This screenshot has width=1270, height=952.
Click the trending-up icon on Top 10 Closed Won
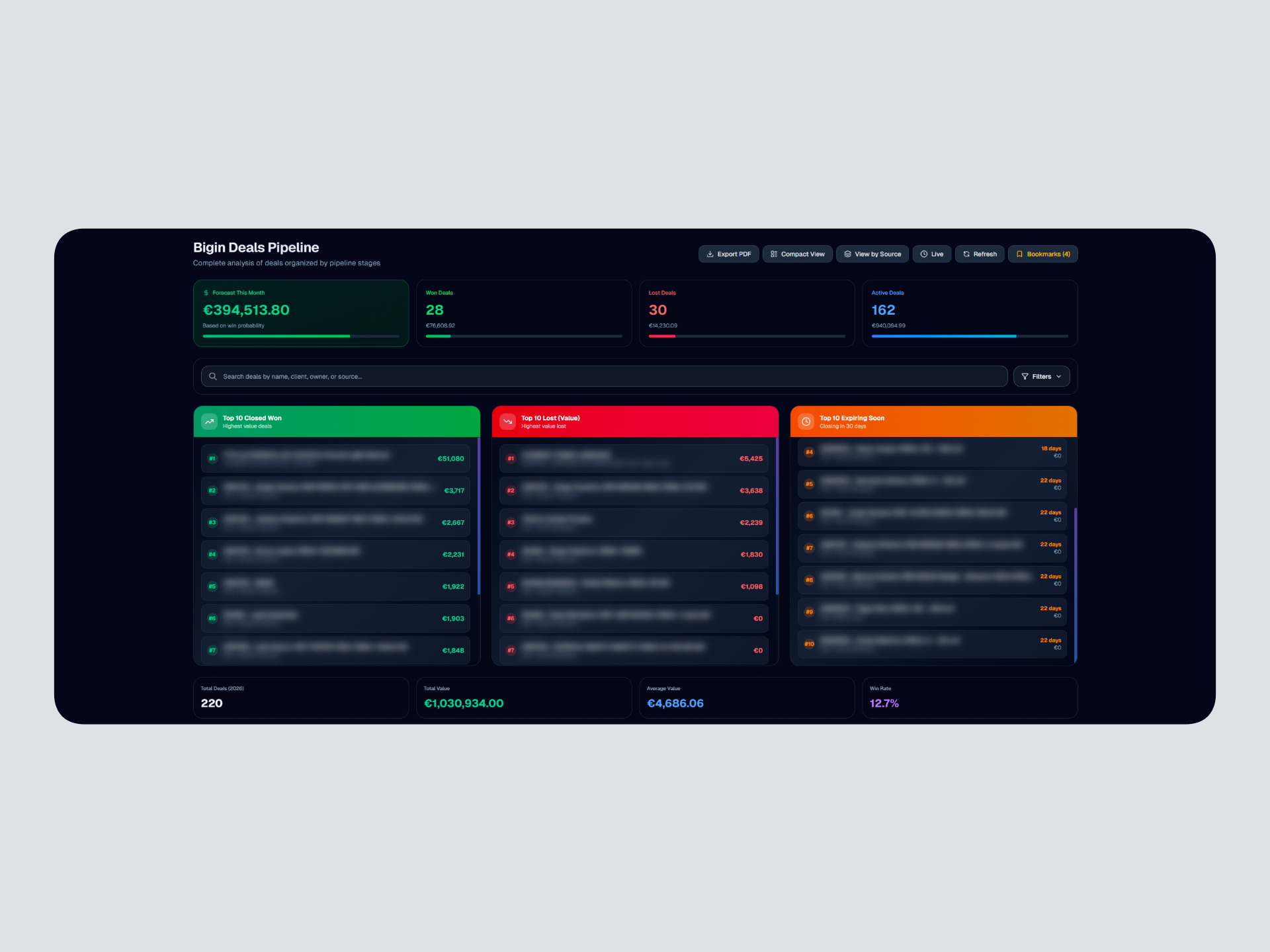coord(208,421)
